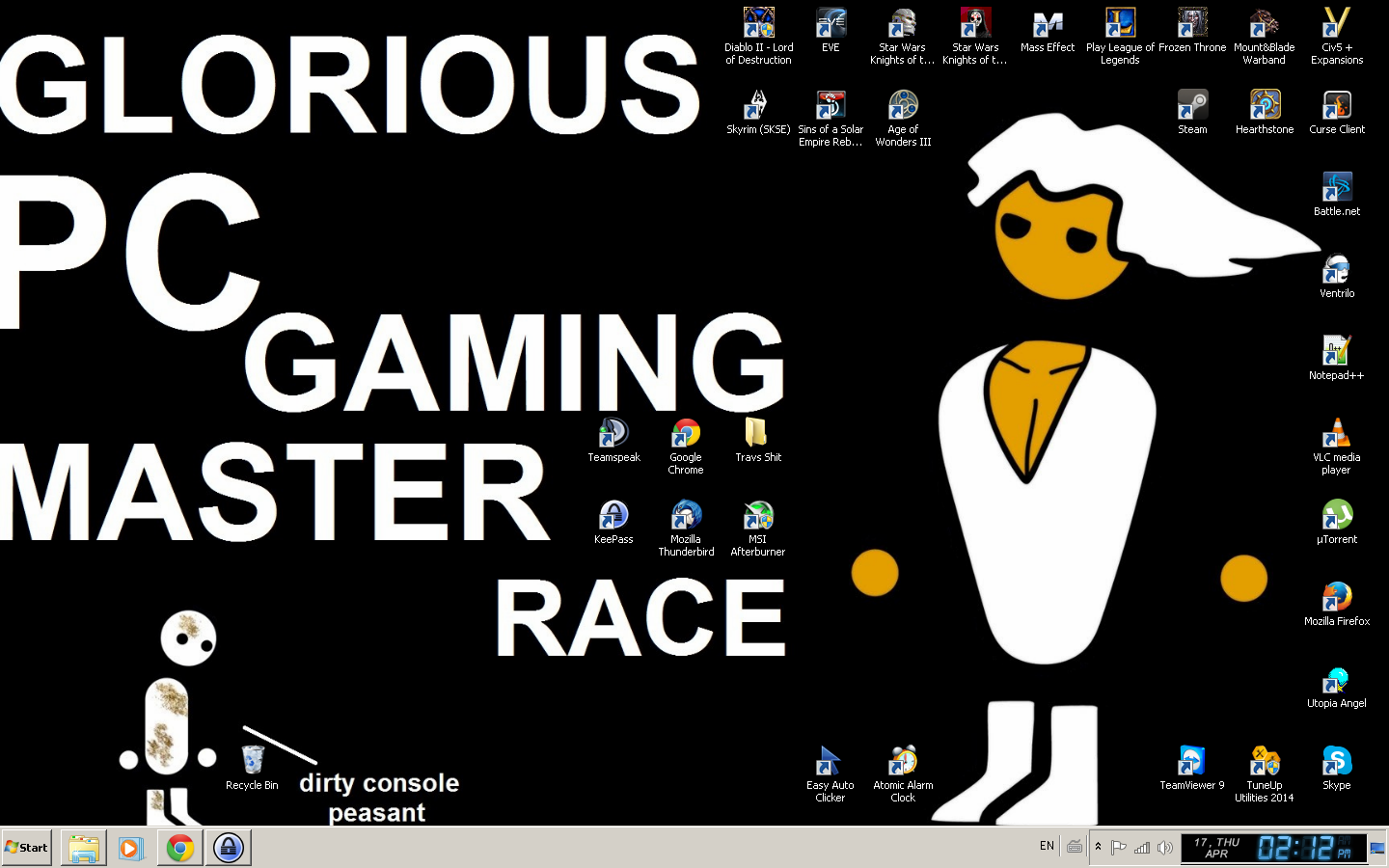This screenshot has width=1389, height=868.
Task: Click the KeePass desktop shortcut icon
Action: 613,522
